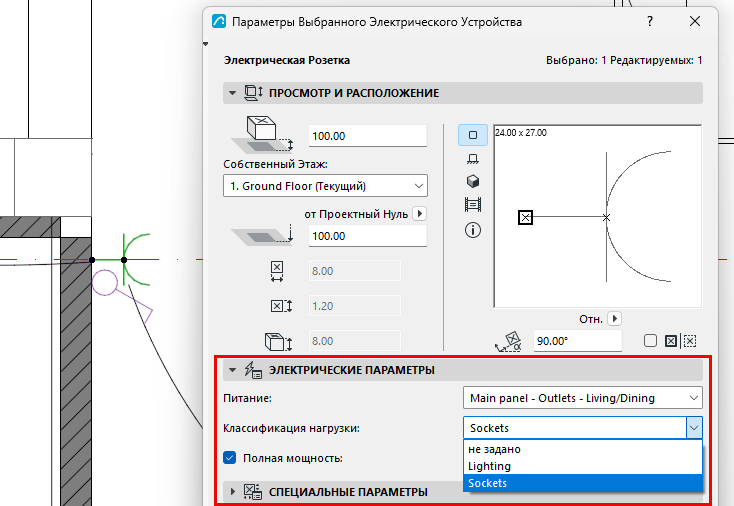734x506 pixels.
Task: Close the electrical device settings dialog
Action: [x=695, y=21]
